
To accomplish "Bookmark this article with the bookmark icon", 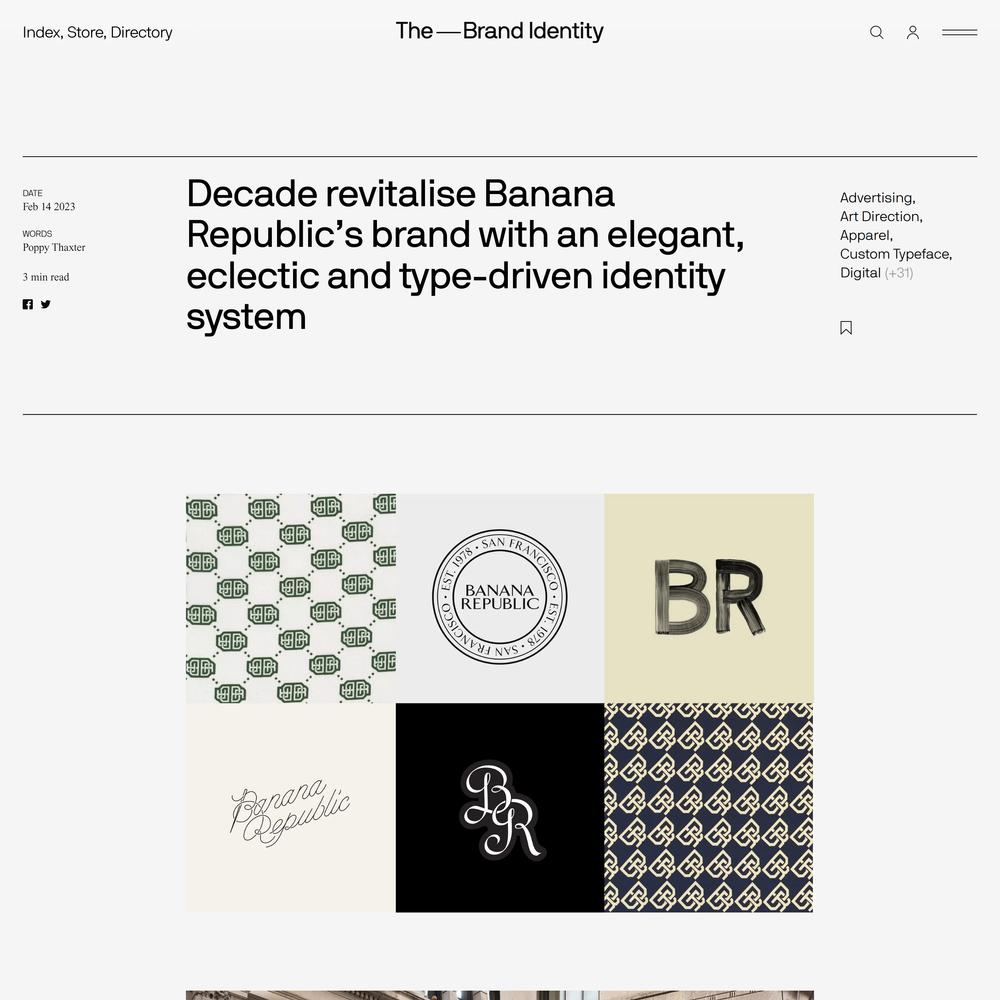I will click(x=846, y=328).
